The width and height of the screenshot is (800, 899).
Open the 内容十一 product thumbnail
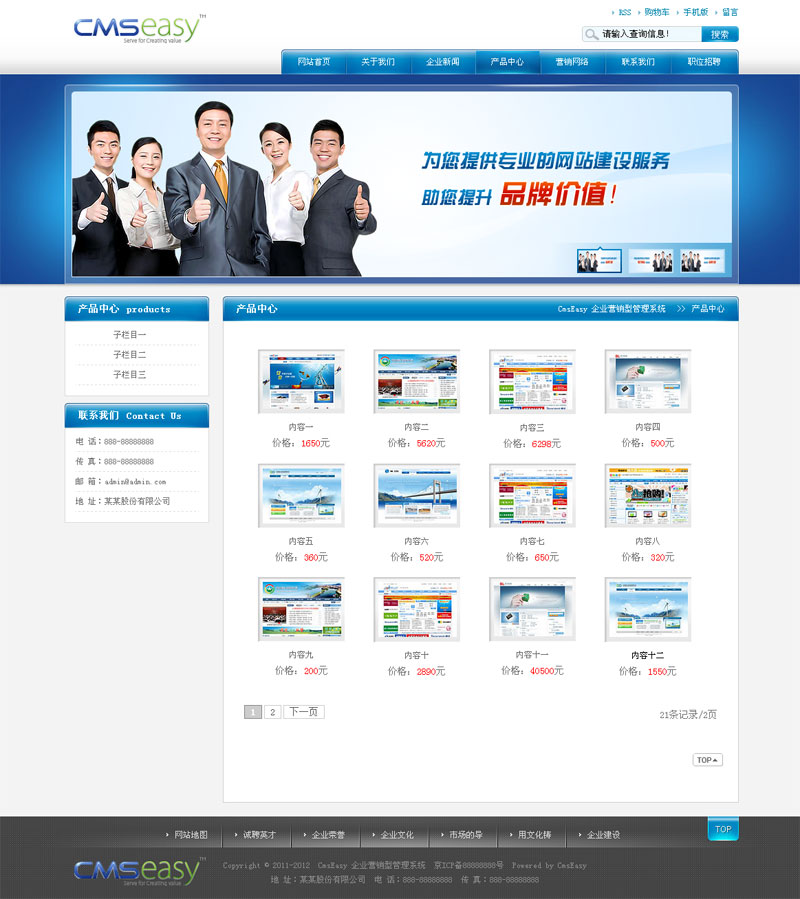[x=532, y=609]
